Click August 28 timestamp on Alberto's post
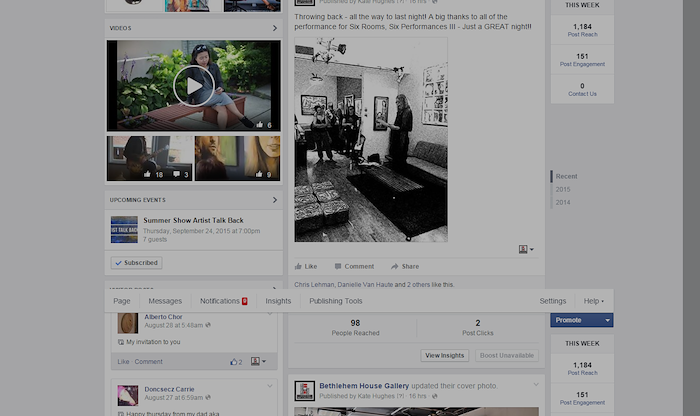Screen dimensions: 700x416 (174, 325)
